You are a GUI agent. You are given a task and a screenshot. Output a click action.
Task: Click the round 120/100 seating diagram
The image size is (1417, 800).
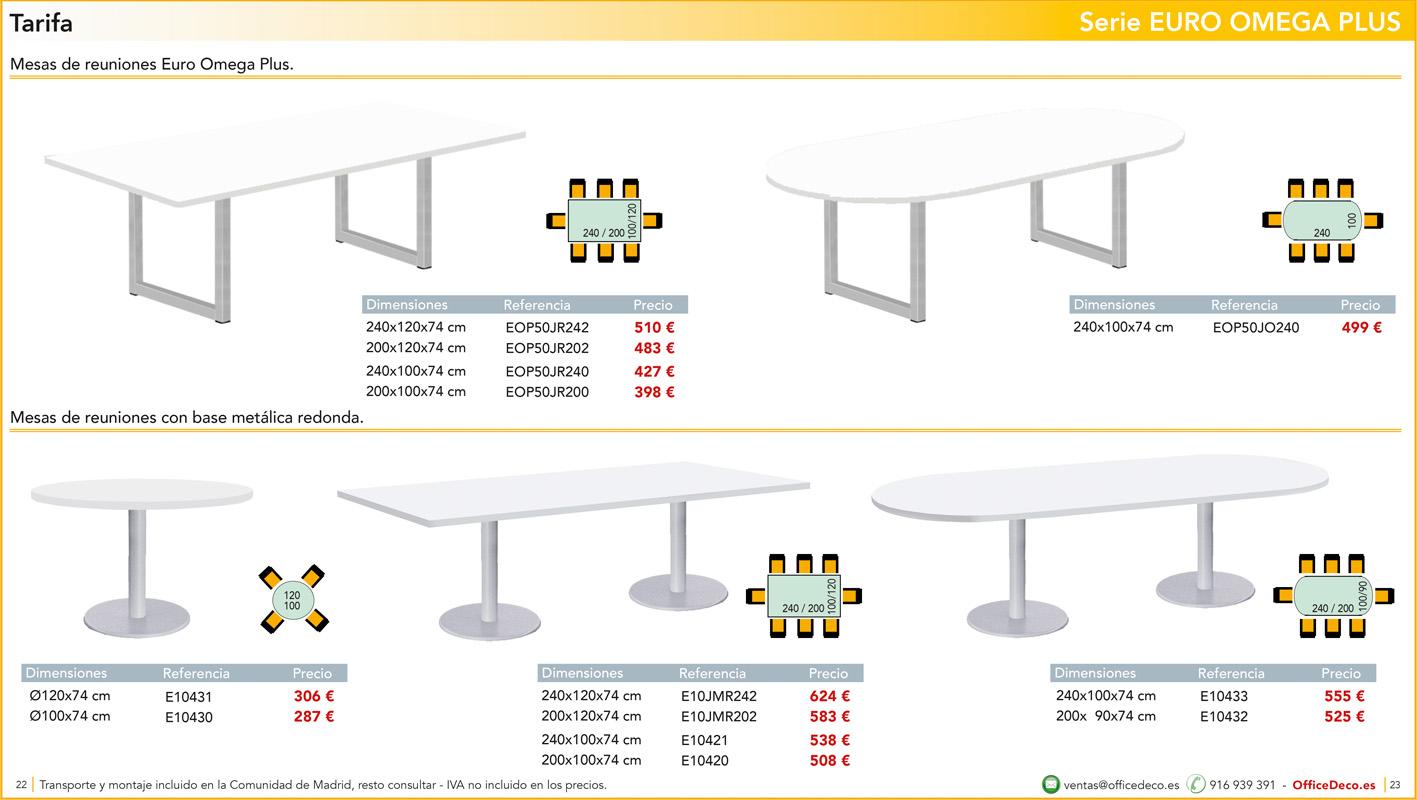coord(292,598)
